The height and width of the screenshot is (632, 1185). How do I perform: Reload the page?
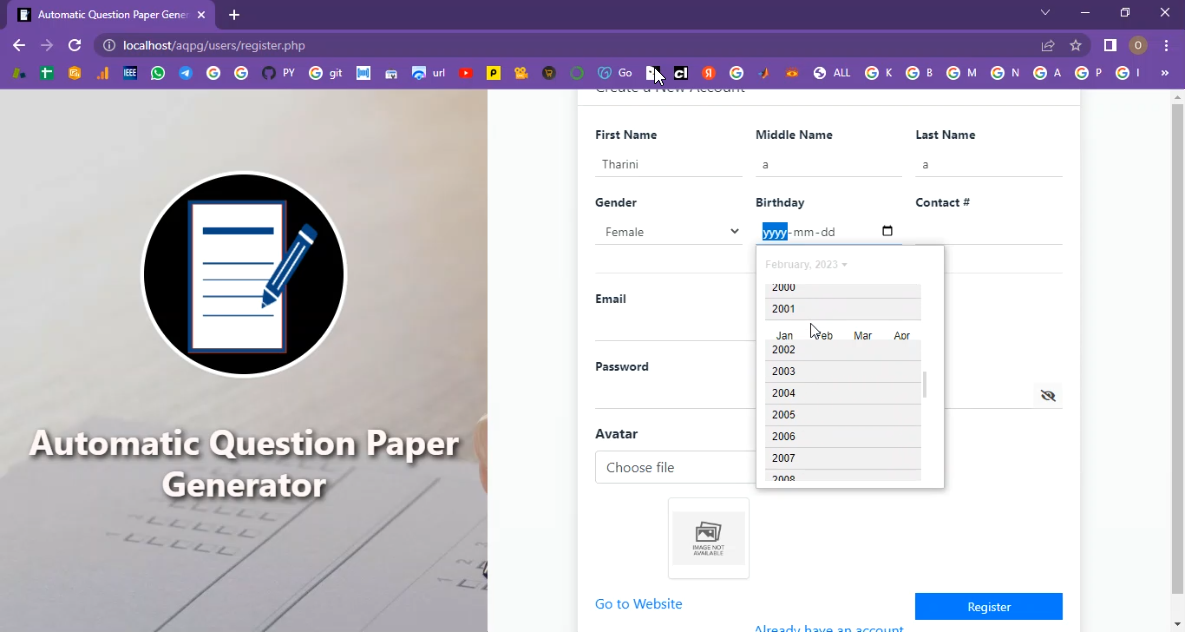(74, 45)
